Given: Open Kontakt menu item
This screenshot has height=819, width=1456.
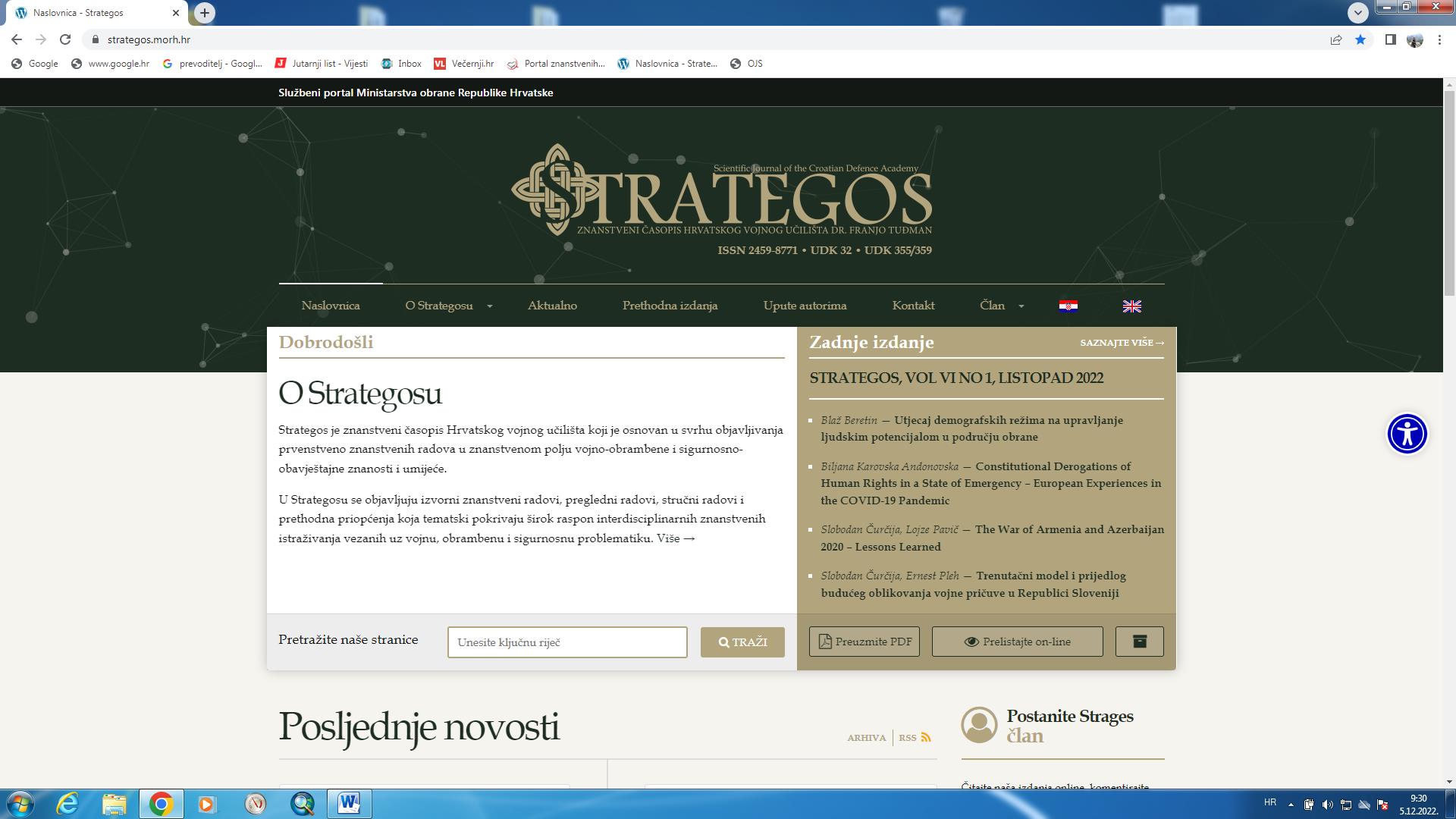Looking at the screenshot, I should click(913, 306).
